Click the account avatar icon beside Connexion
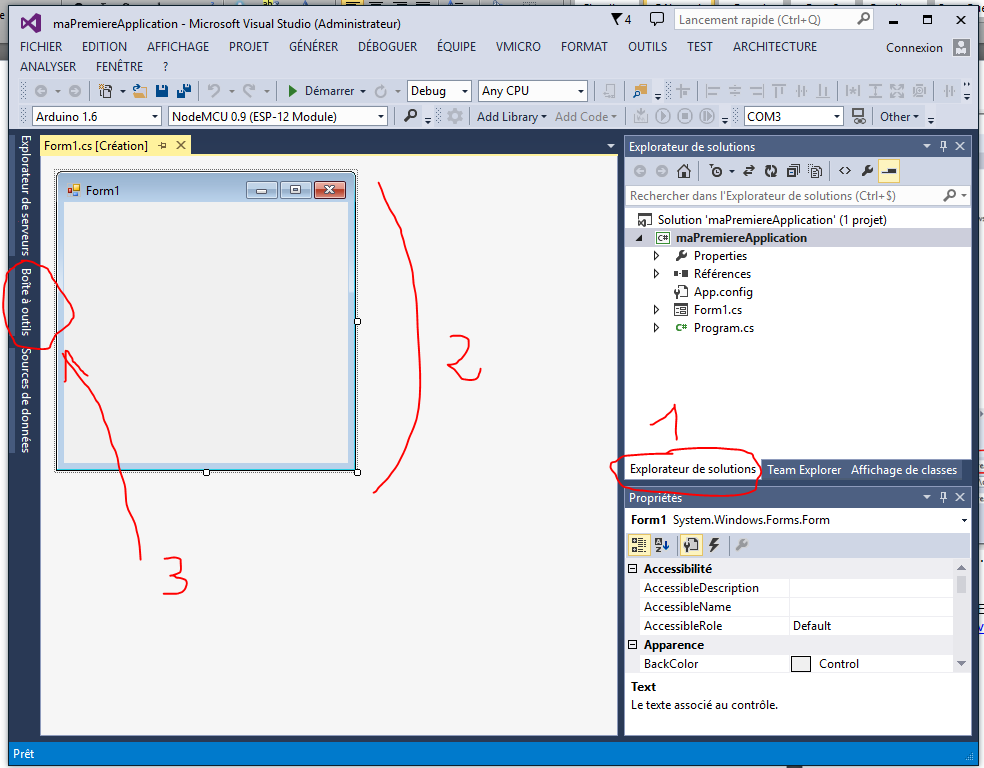 tap(961, 48)
